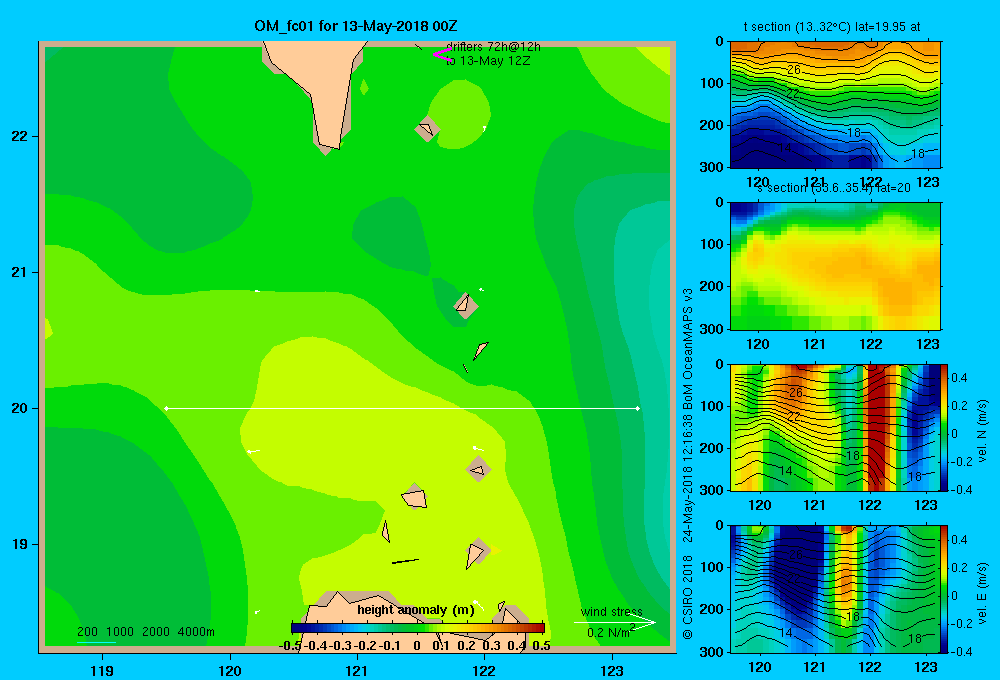Click the "120" longitude tick under the salinity section
This screenshot has height=680, width=1000.
[x=758, y=344]
